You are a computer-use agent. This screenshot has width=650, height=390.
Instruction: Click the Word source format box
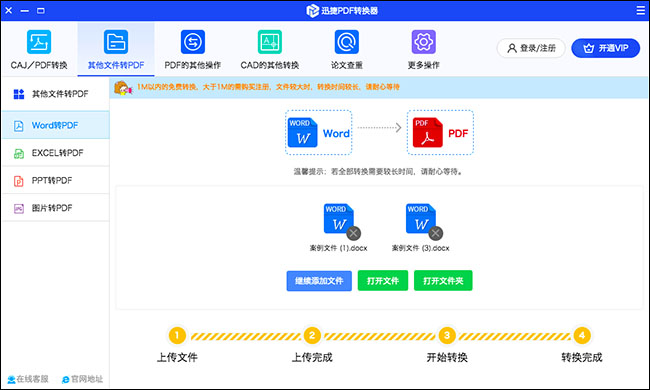click(x=318, y=133)
